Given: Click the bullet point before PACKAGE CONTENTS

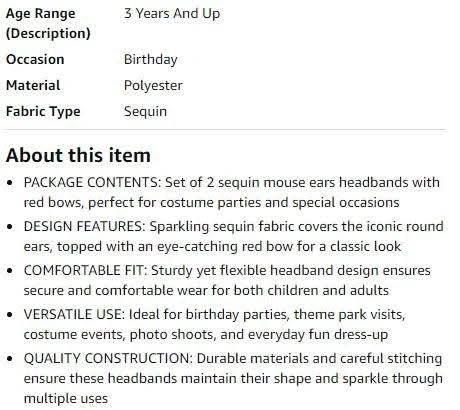Looking at the screenshot, I should 10,183.
